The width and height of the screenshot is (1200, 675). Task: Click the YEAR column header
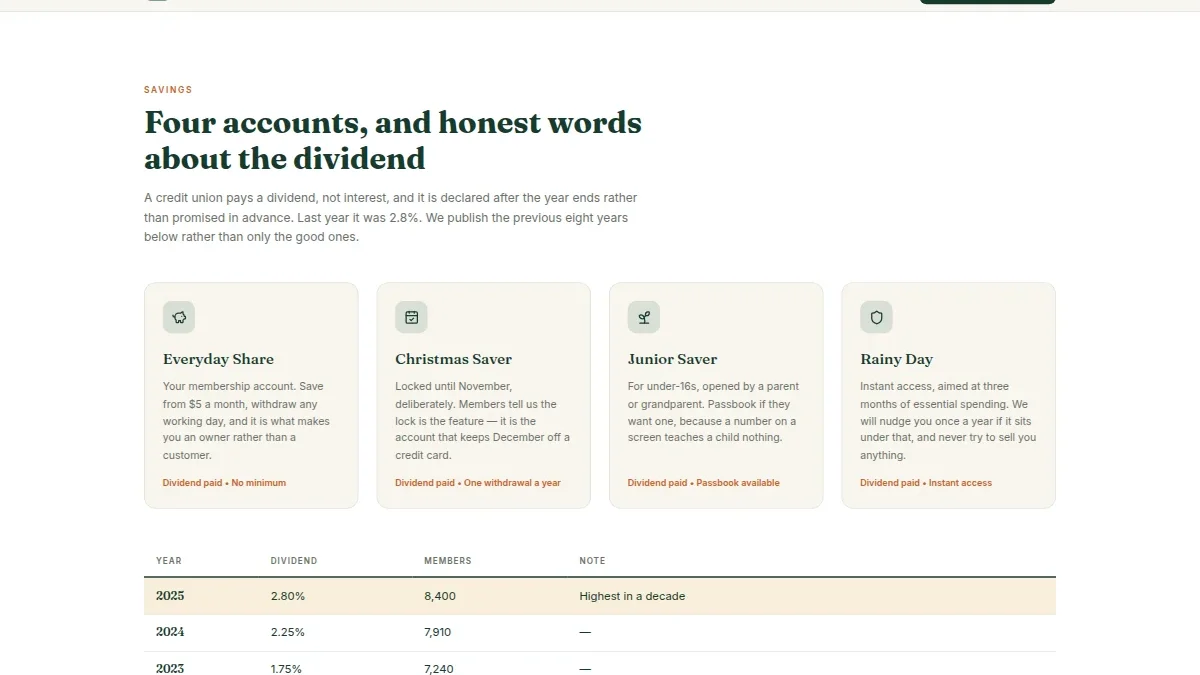[169, 561]
